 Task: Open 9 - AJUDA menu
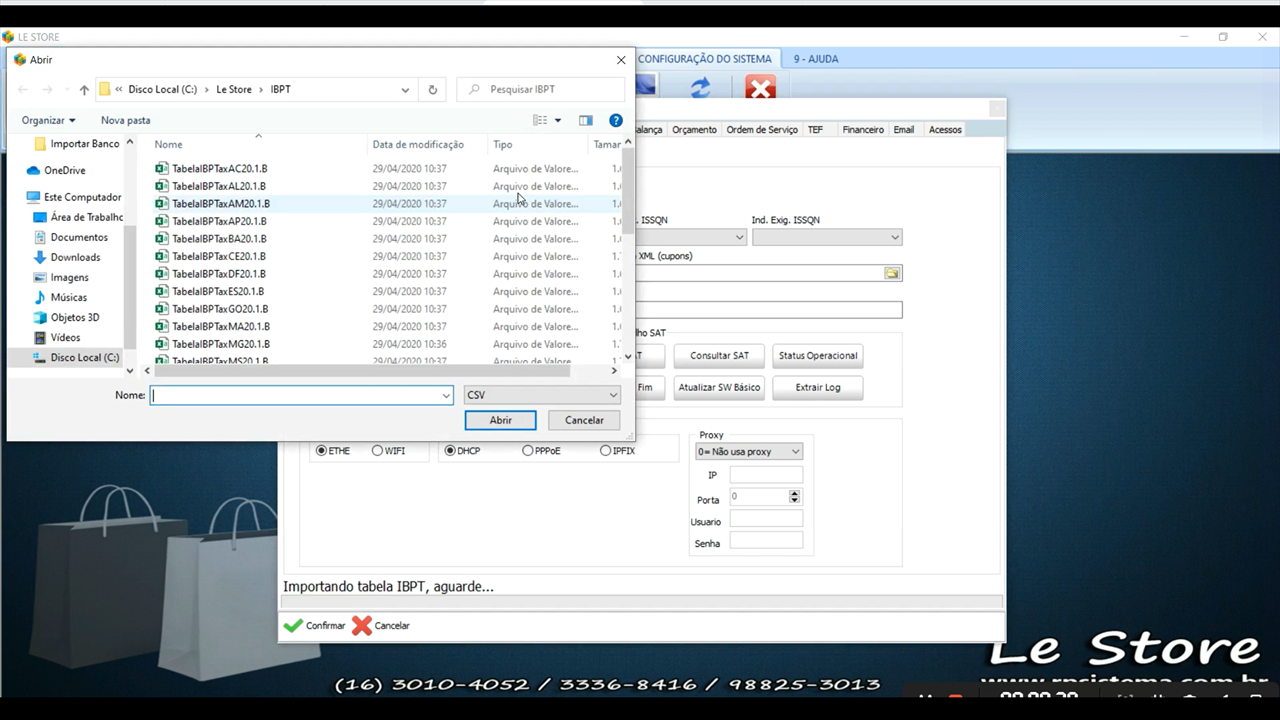pyautogui.click(x=816, y=59)
